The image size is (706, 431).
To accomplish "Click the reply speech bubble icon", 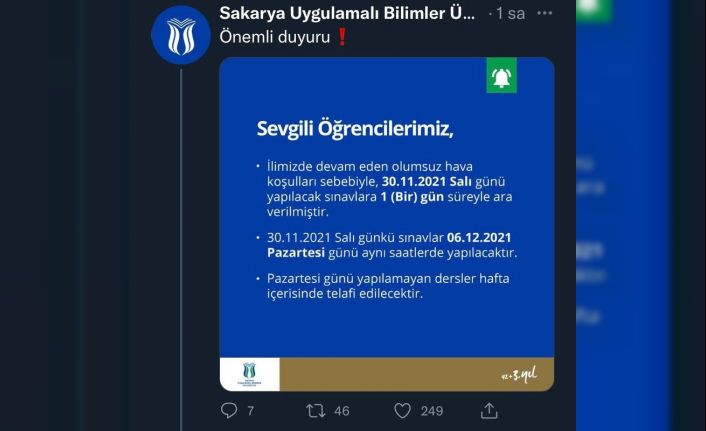I will (229, 410).
